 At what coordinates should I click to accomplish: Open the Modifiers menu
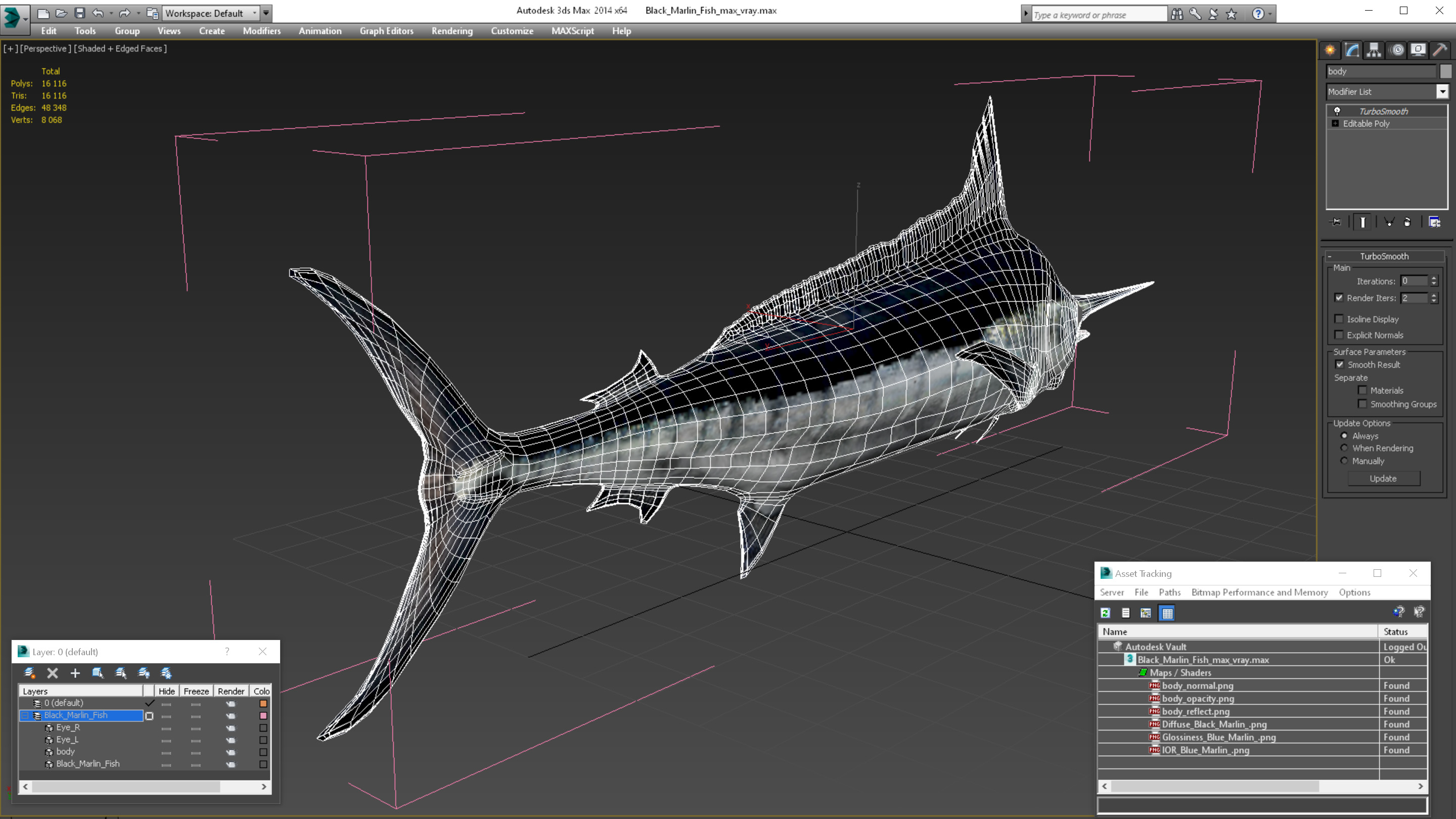coord(262,31)
